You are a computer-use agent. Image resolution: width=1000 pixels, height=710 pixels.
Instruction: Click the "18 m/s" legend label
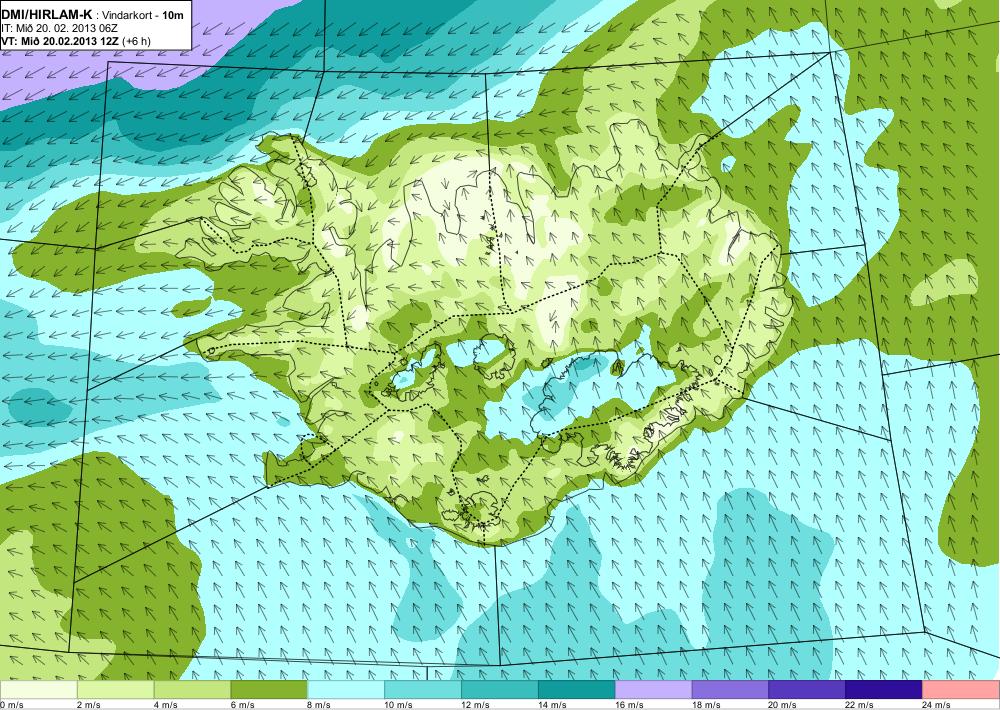click(x=706, y=705)
